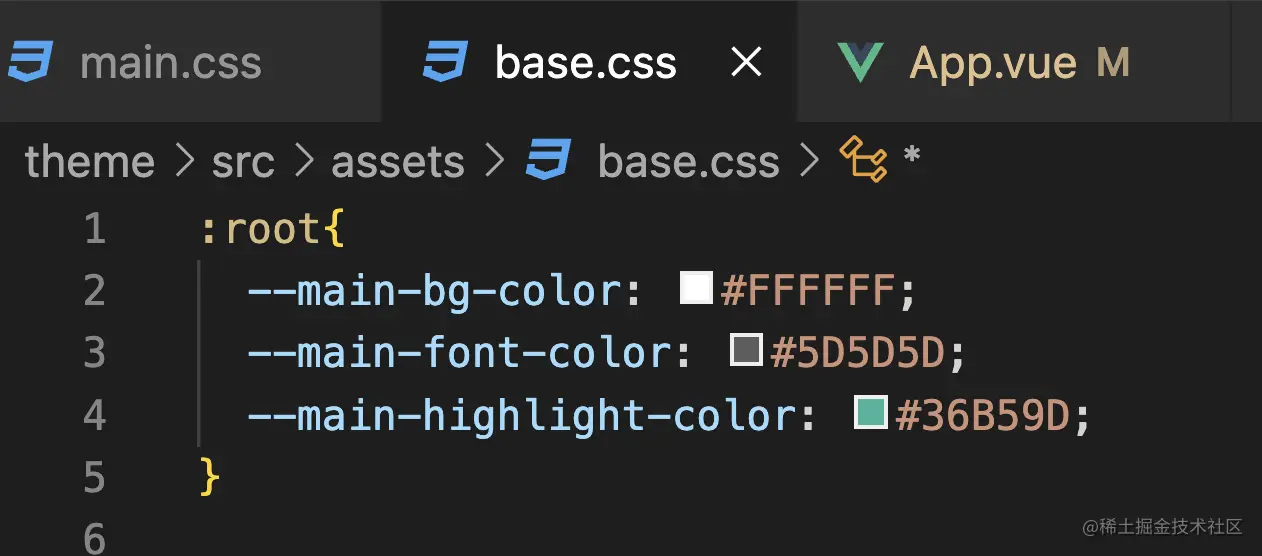Click the CSS file icon in breadcrumb

click(548, 161)
